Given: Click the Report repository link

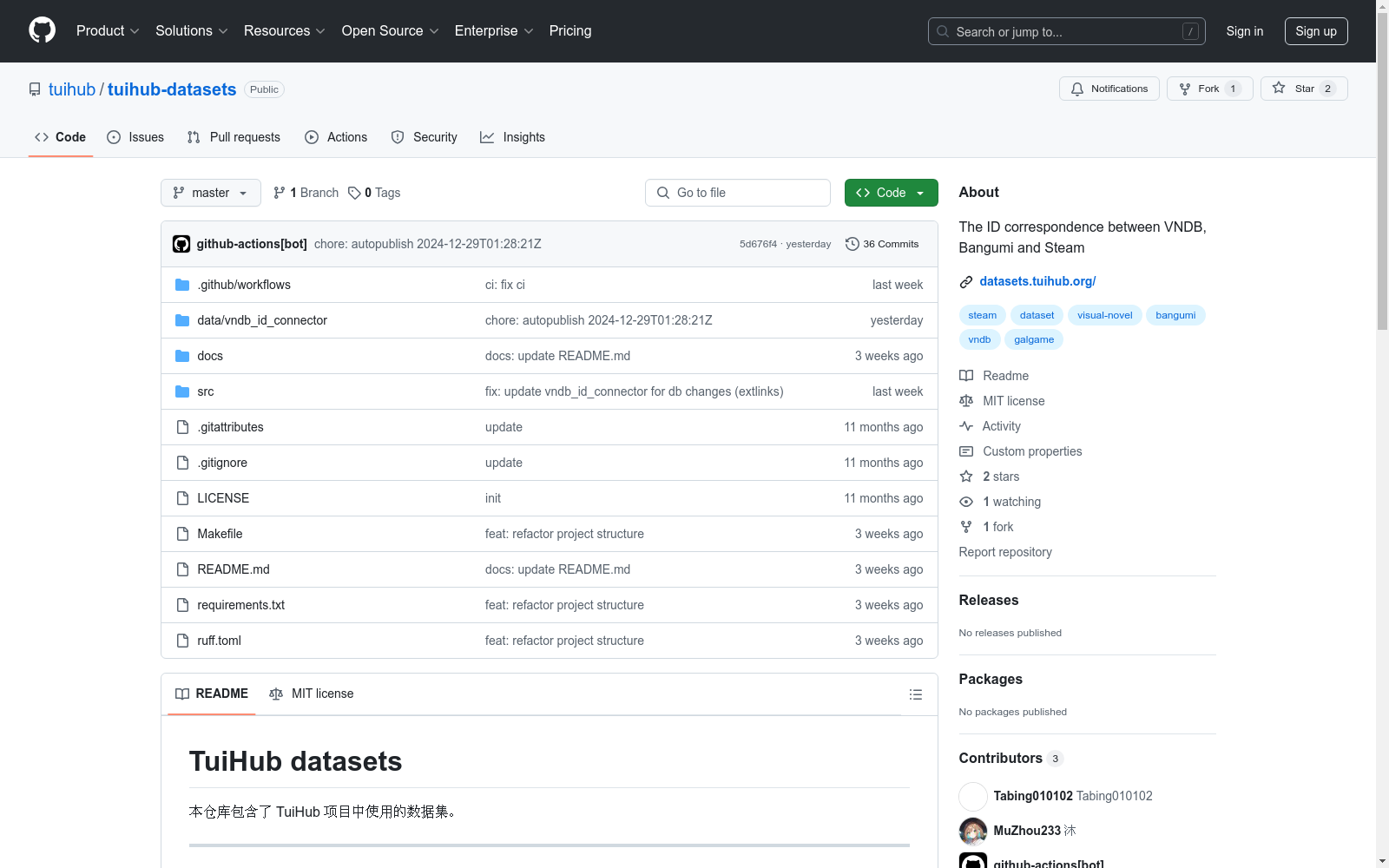Looking at the screenshot, I should 1005,552.
